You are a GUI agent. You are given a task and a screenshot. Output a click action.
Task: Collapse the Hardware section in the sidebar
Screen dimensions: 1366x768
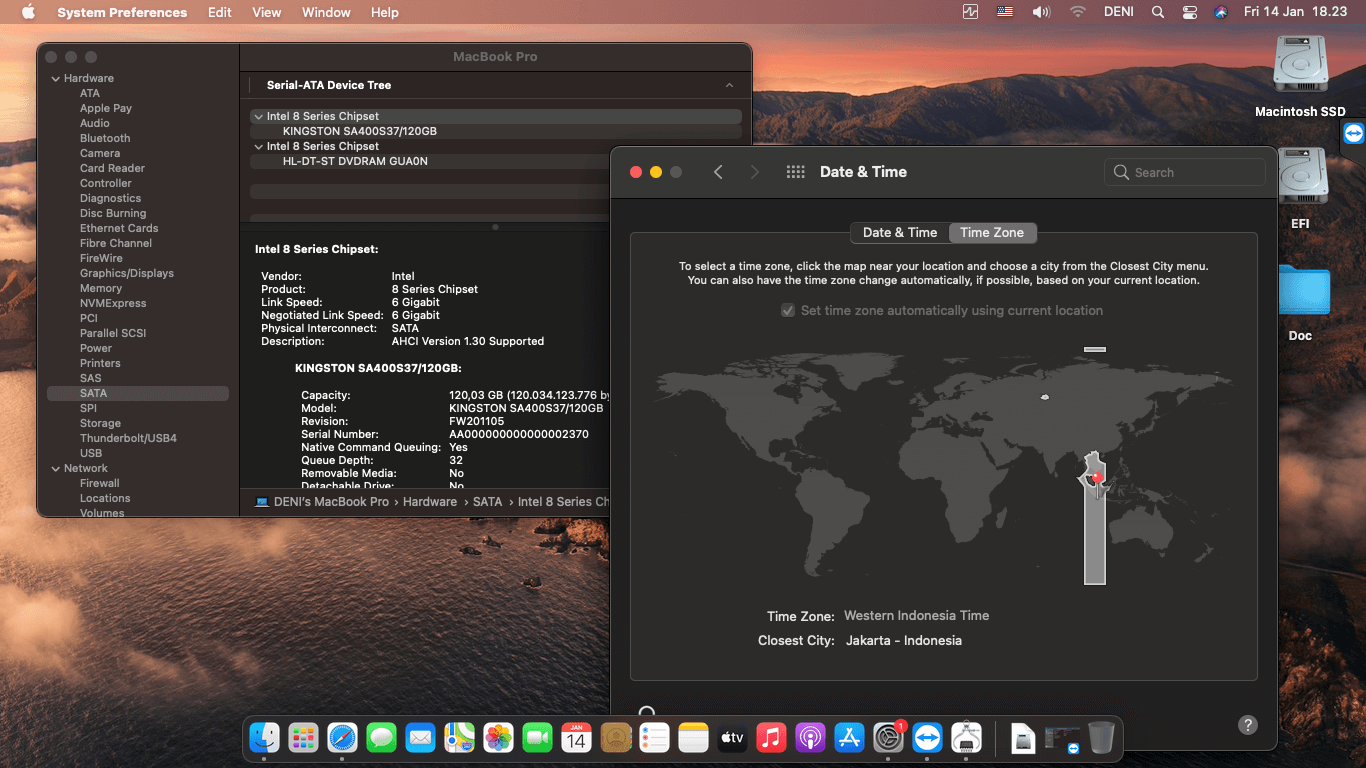pyautogui.click(x=55, y=78)
